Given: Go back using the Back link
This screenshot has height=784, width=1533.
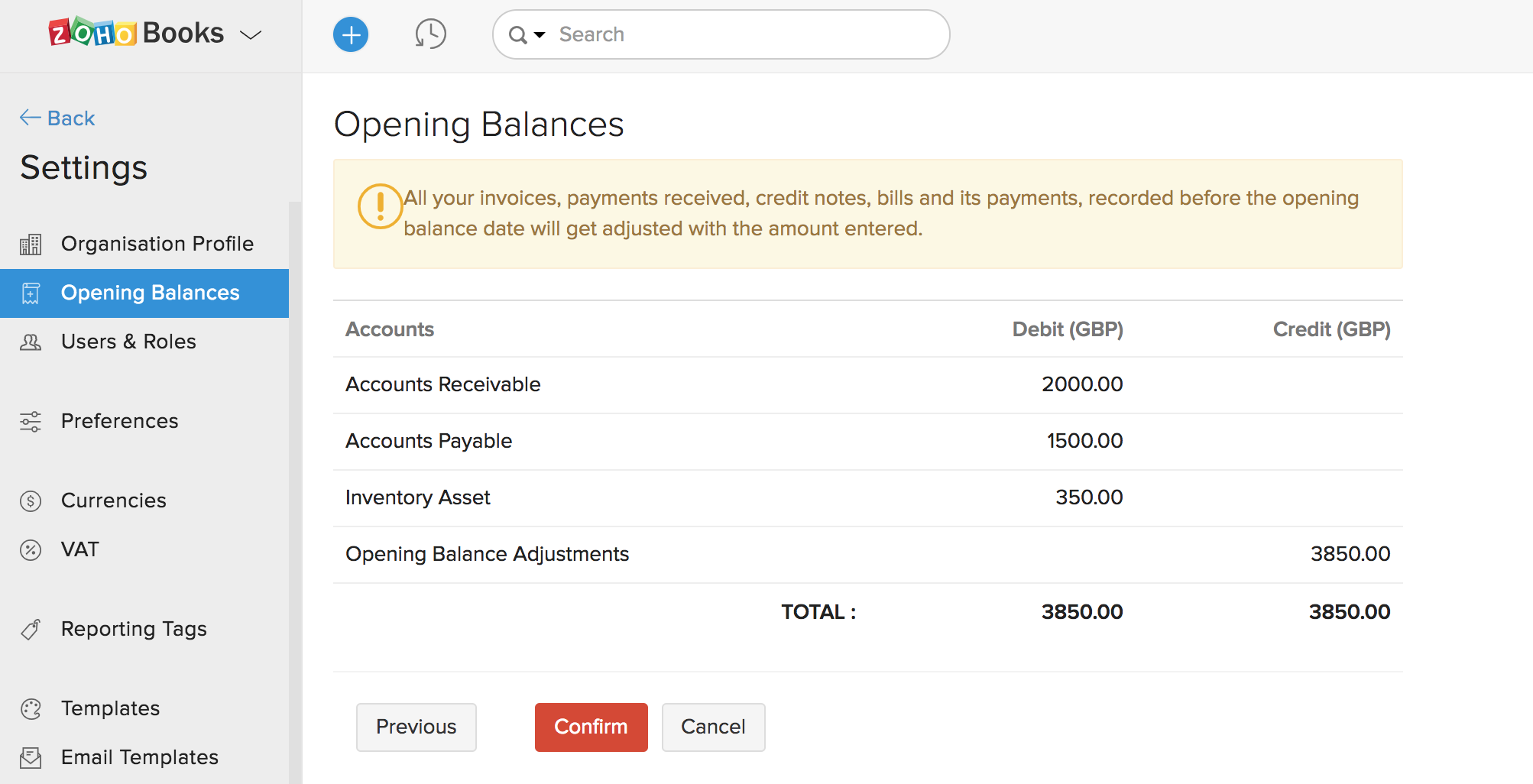Looking at the screenshot, I should [58, 118].
